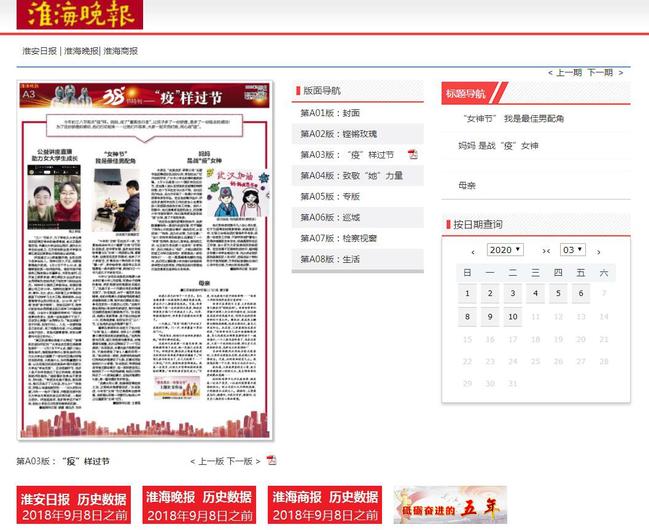The height and width of the screenshot is (530, 649).
Task: Open 淮安日报 历史数据 red banner
Action: coord(72,505)
